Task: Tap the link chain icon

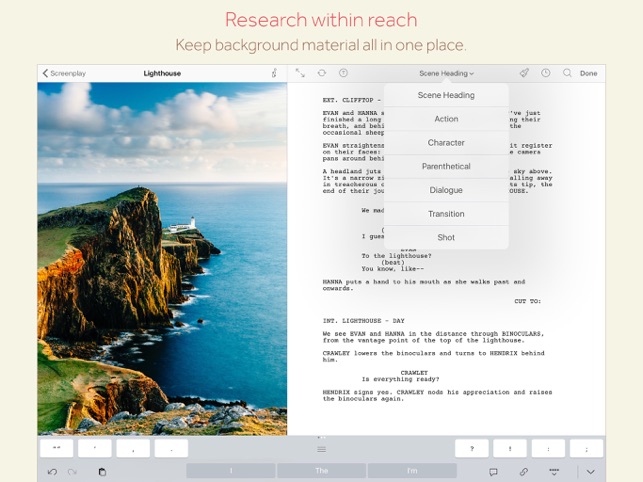Action: [x=524, y=472]
